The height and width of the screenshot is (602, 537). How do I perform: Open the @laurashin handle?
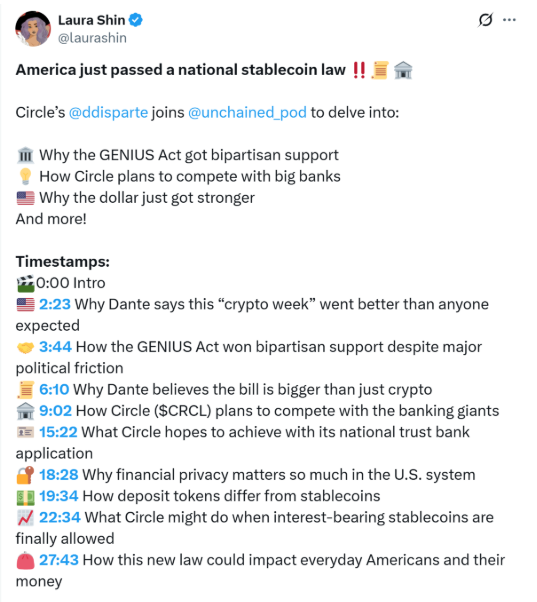tap(92, 38)
